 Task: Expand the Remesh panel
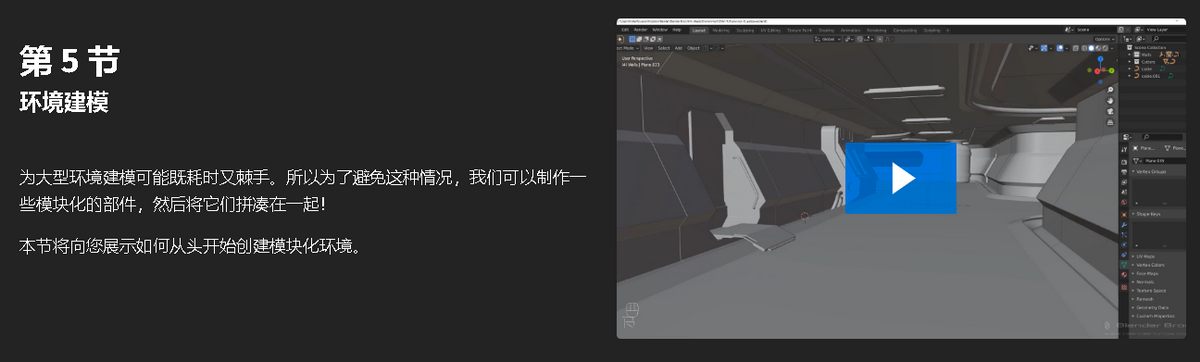coord(1145,299)
